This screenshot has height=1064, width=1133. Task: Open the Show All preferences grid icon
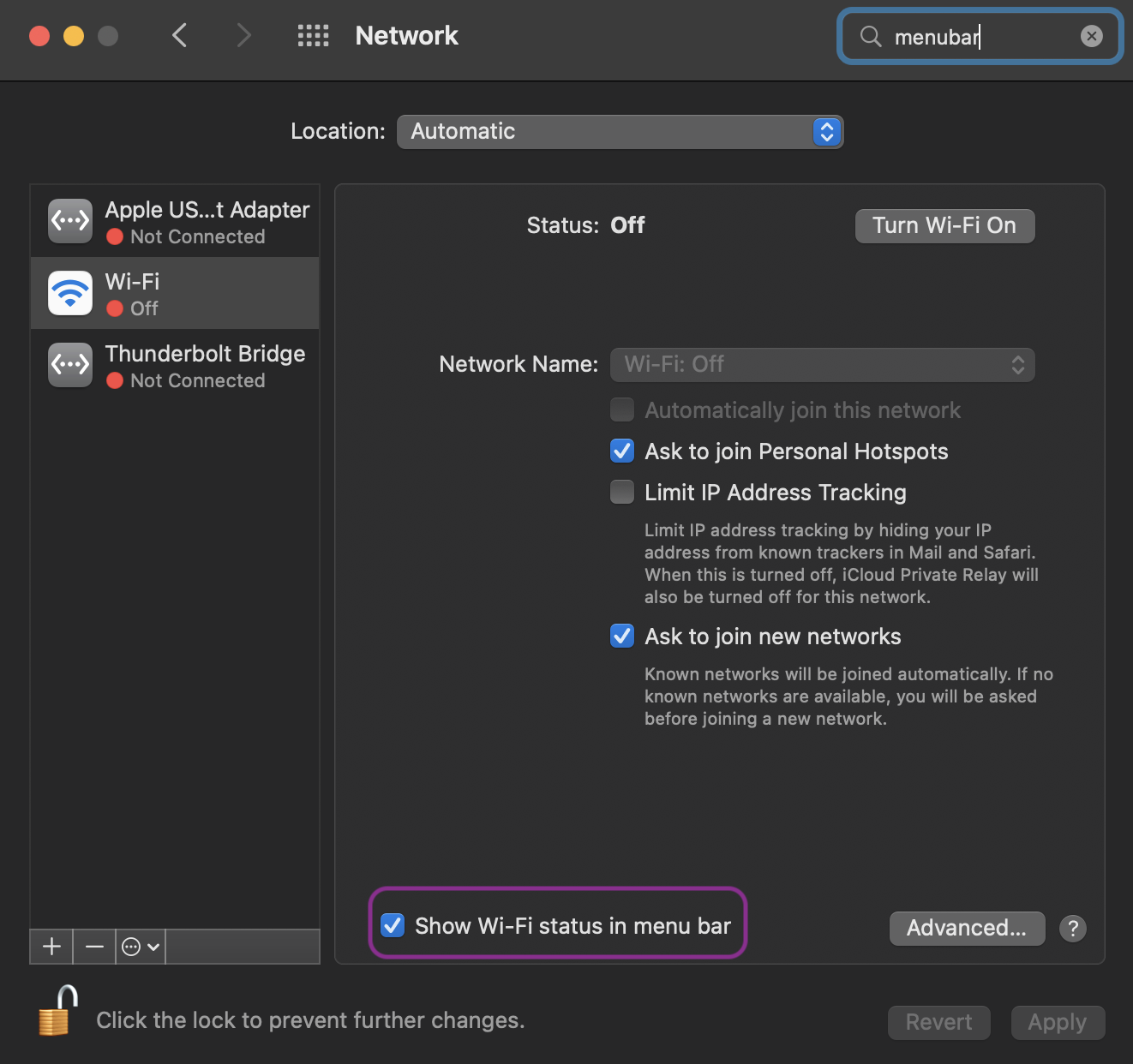(x=313, y=35)
